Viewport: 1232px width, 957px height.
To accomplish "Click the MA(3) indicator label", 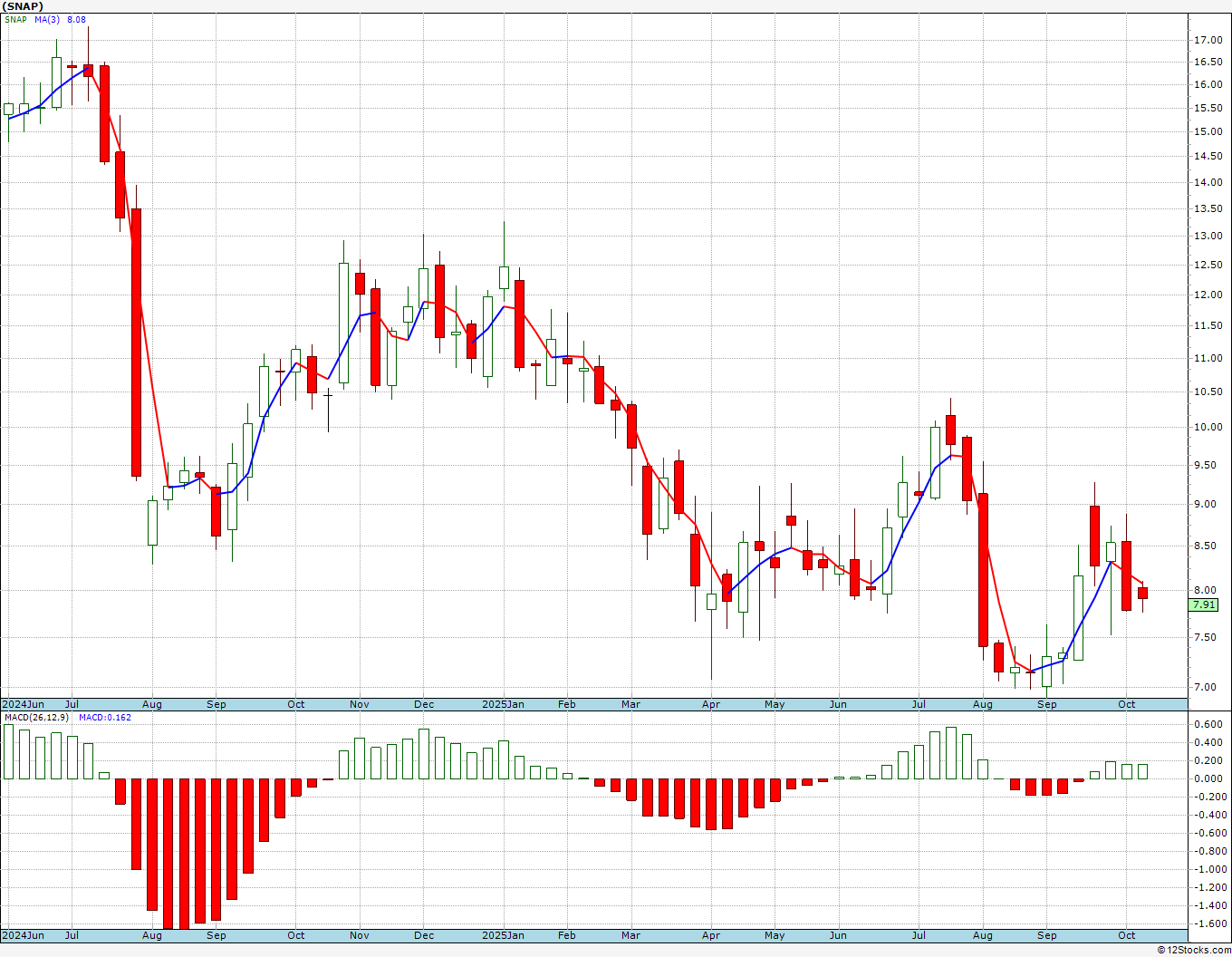I will click(x=47, y=19).
